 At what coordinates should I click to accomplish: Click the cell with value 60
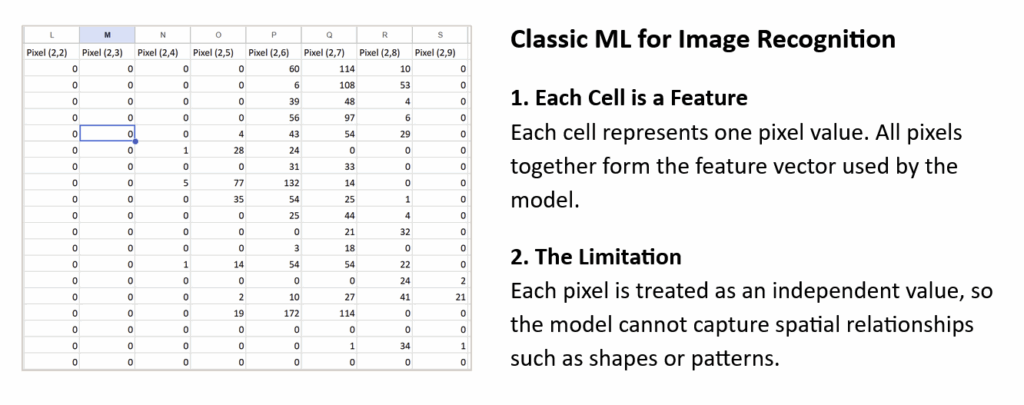(273, 69)
